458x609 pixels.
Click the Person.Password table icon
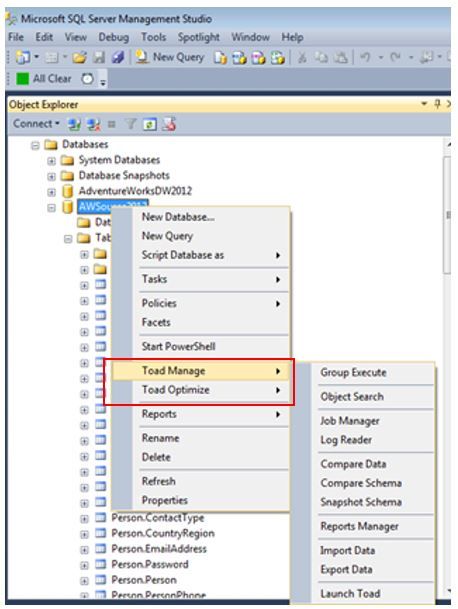tap(101, 564)
